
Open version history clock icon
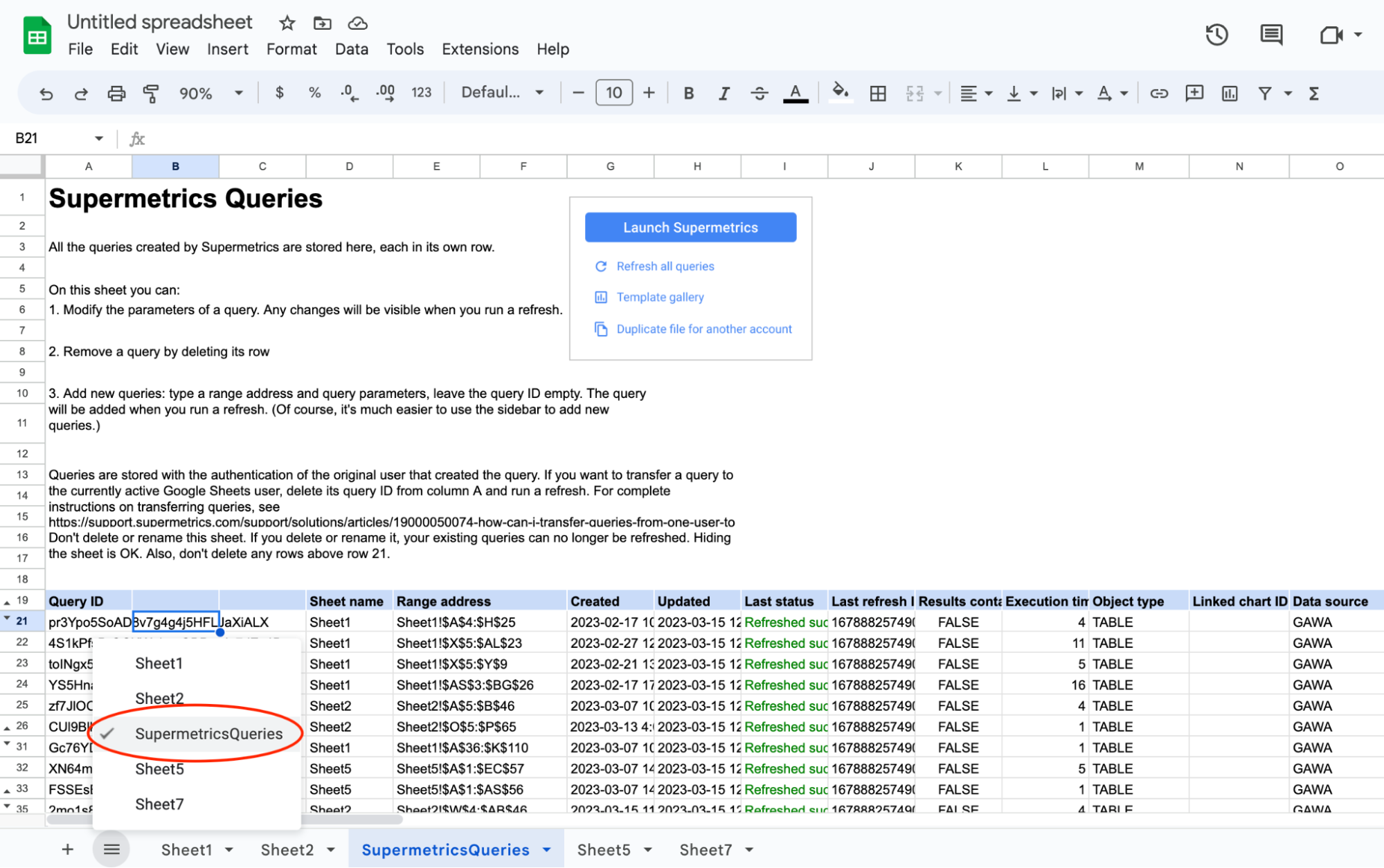tap(1216, 35)
